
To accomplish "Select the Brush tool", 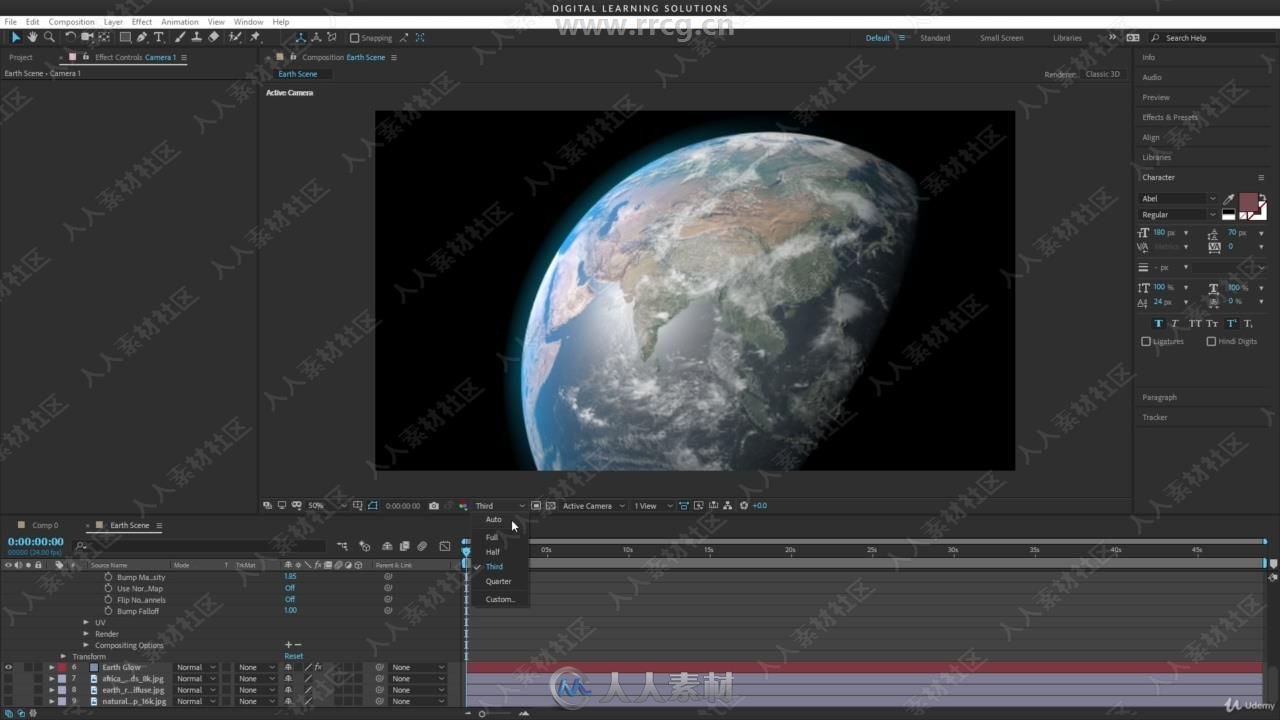I will pyautogui.click(x=180, y=37).
